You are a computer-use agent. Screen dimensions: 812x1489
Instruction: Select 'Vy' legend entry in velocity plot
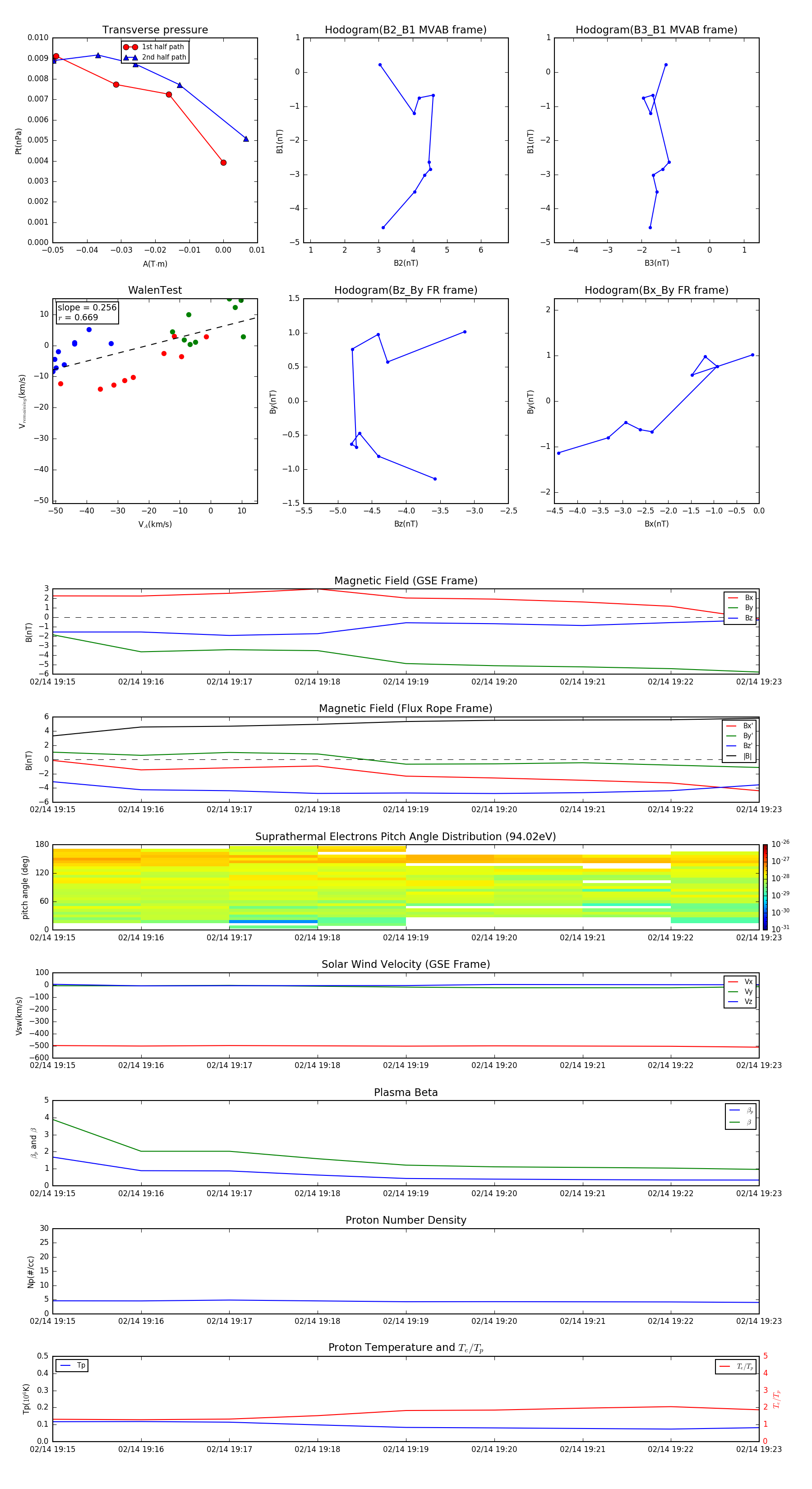pos(740,992)
